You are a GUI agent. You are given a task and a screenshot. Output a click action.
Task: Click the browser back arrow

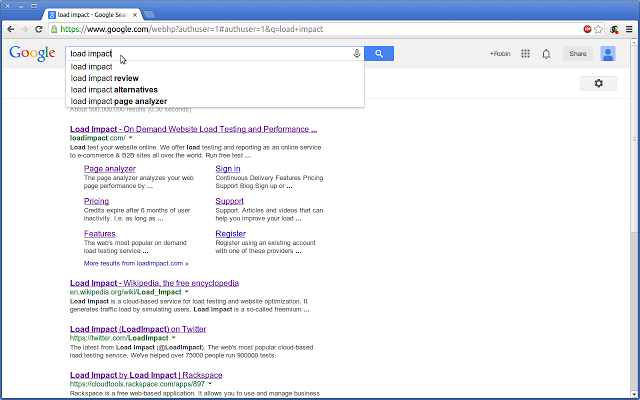pos(11,29)
